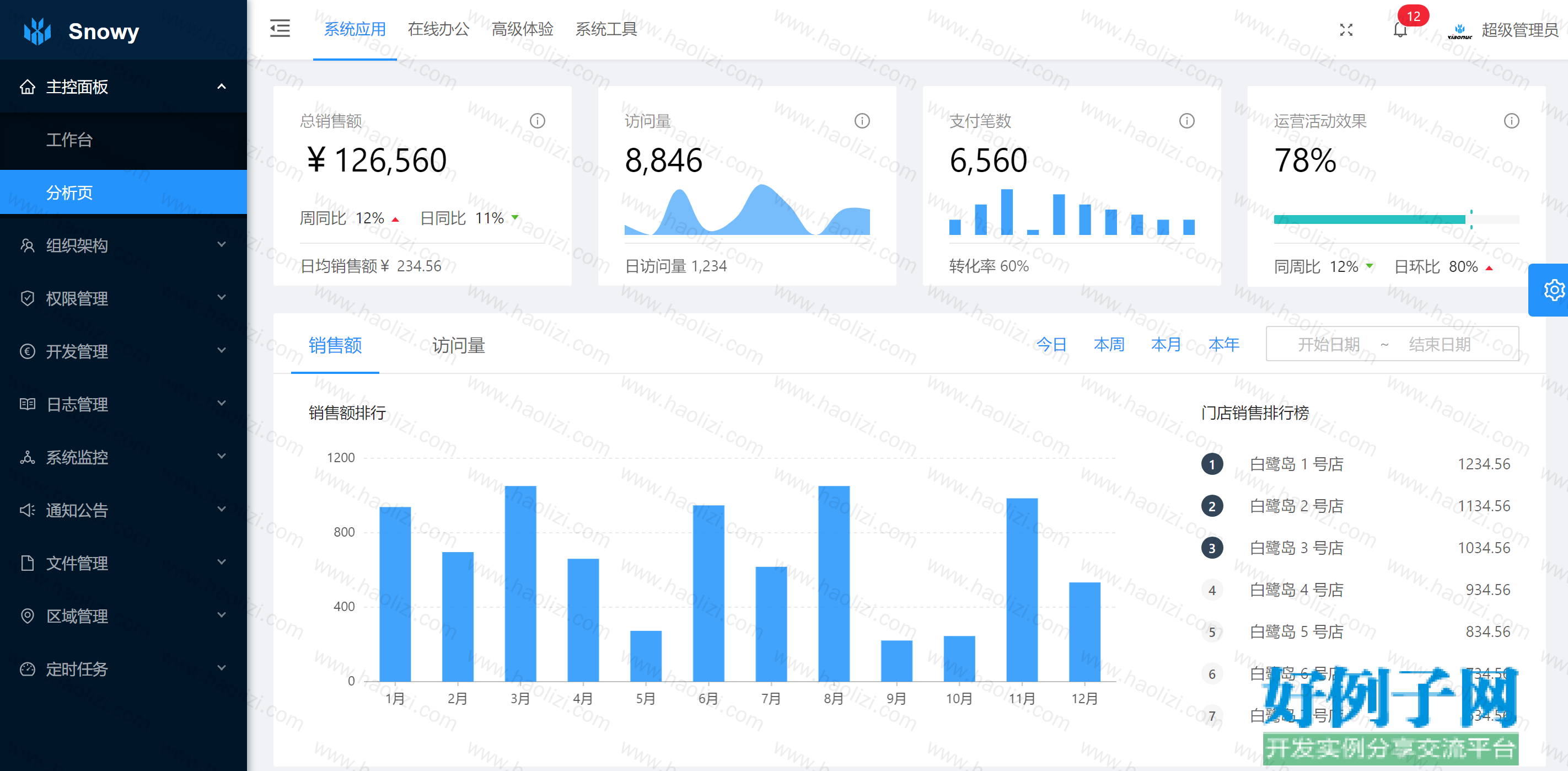Click the people icon beside 组织架构
The width and height of the screenshot is (1568, 771).
pyautogui.click(x=28, y=245)
